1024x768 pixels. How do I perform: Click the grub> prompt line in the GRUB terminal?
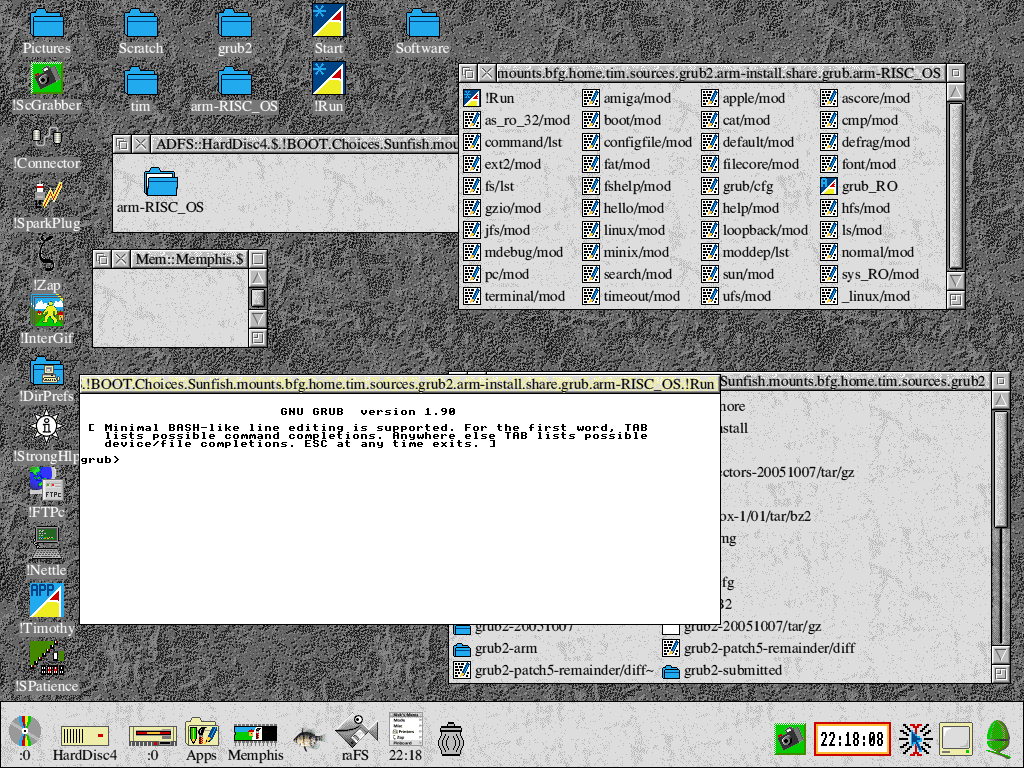(x=101, y=460)
